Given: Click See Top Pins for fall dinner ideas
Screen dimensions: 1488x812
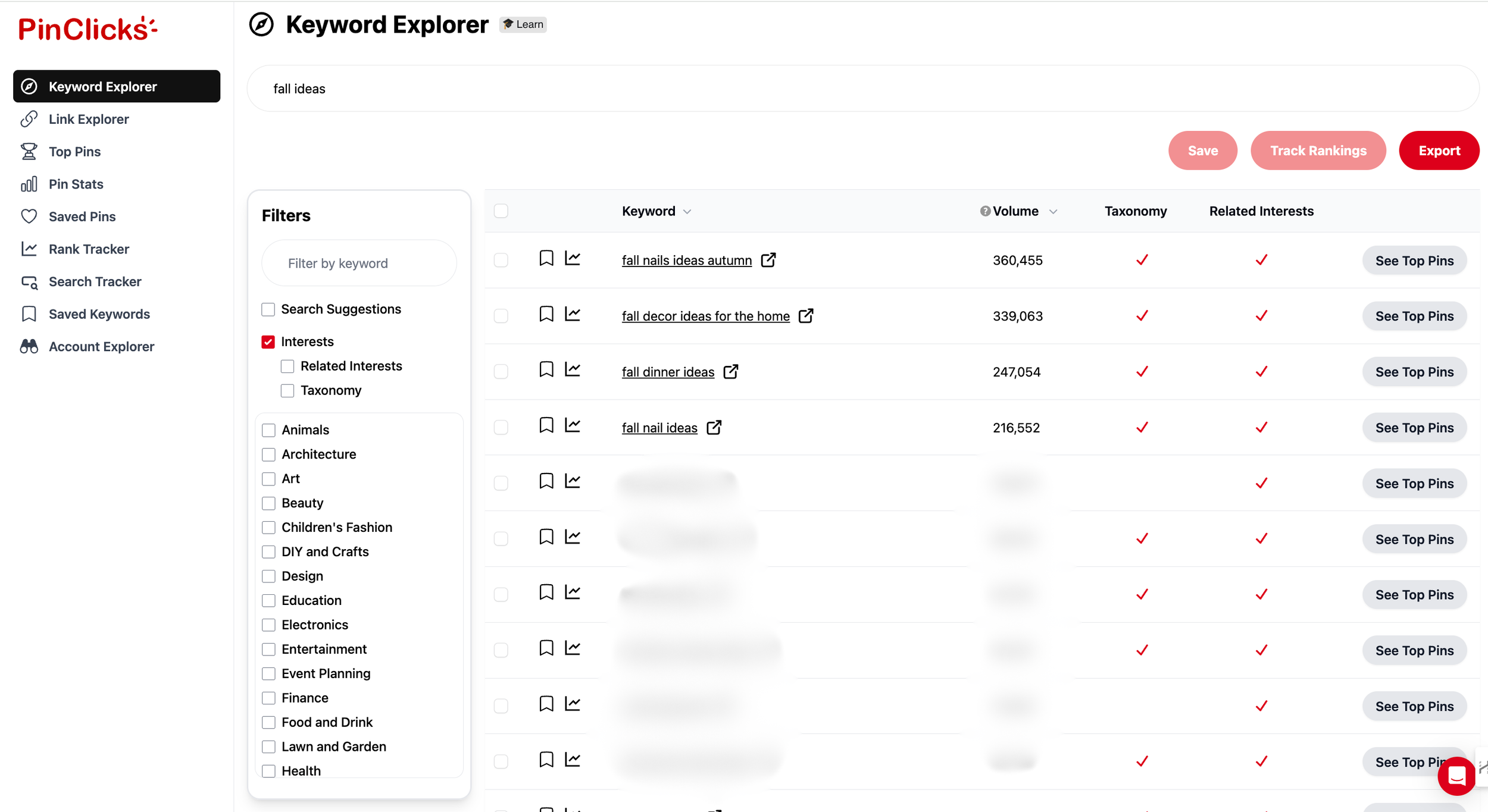Looking at the screenshot, I should tap(1414, 372).
